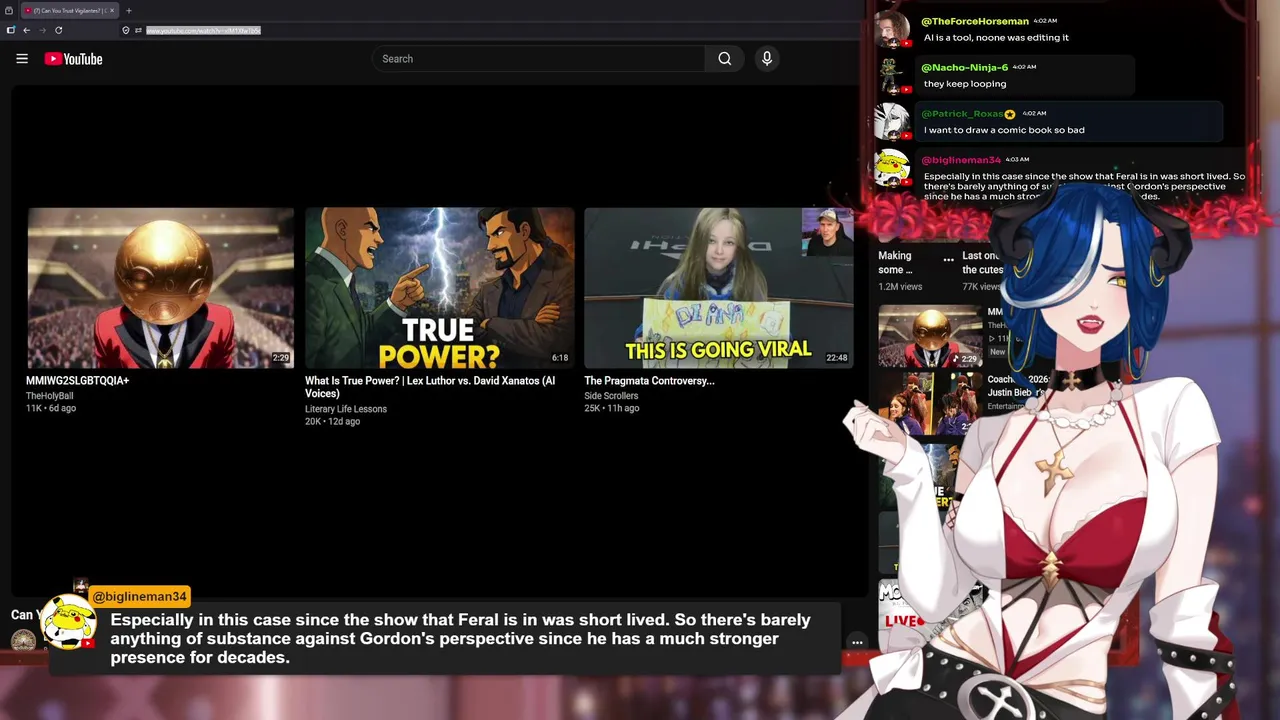Click the MMIWG2SLGBTQQIA+ video title
The image size is (1280, 720).
click(78, 381)
